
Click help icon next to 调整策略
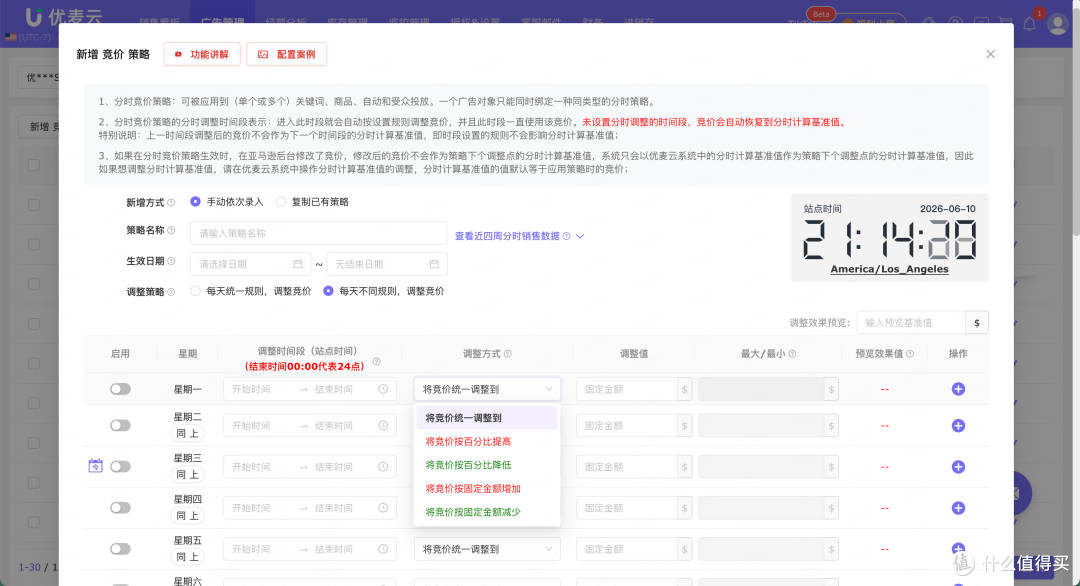pyautogui.click(x=172, y=292)
